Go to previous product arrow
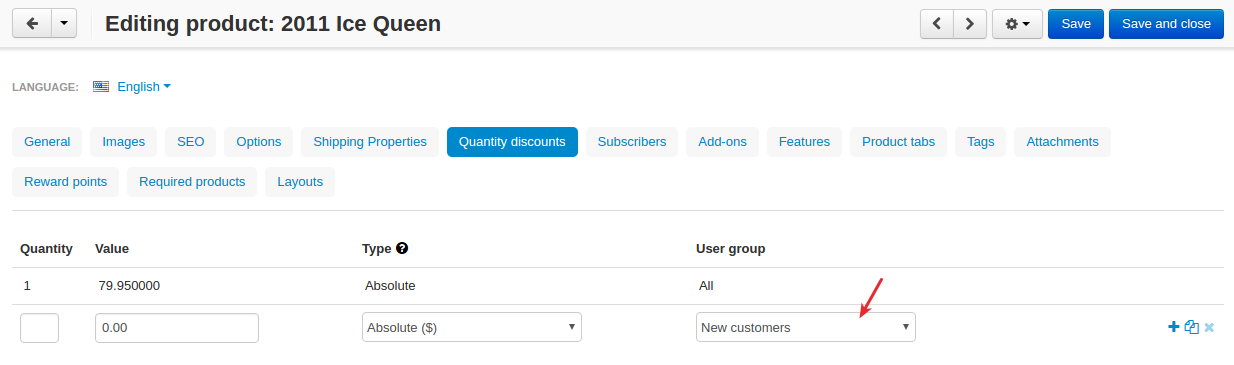This screenshot has height=365, width=1234. click(x=936, y=23)
